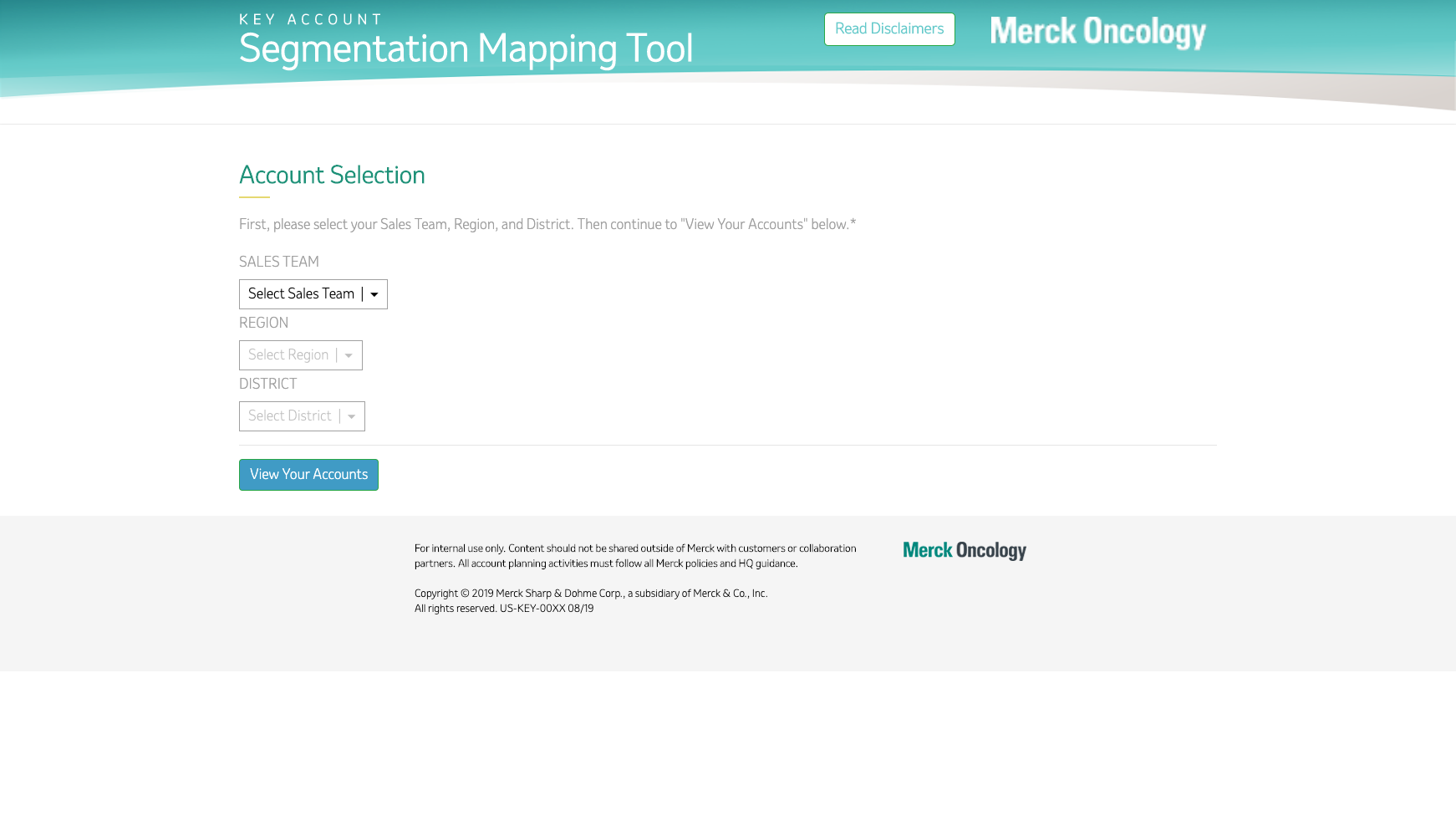Open the Select Region dropdown

289,355
